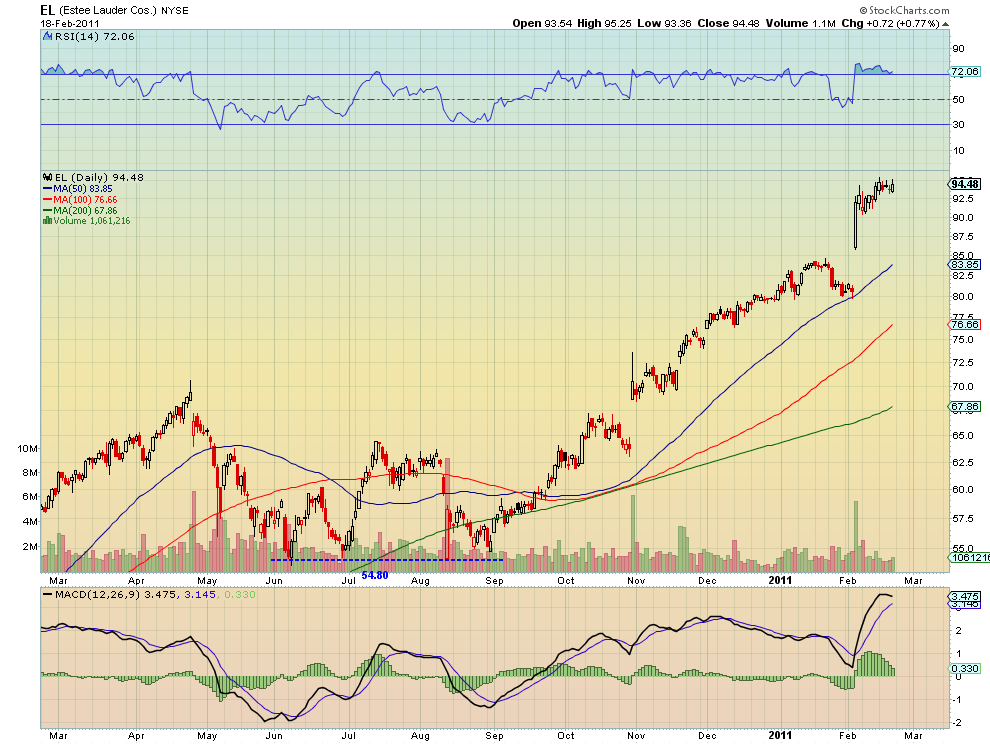The width and height of the screenshot is (990, 744).
Task: Click the 76.66 MA(100) tag on price axis
Action: point(965,325)
